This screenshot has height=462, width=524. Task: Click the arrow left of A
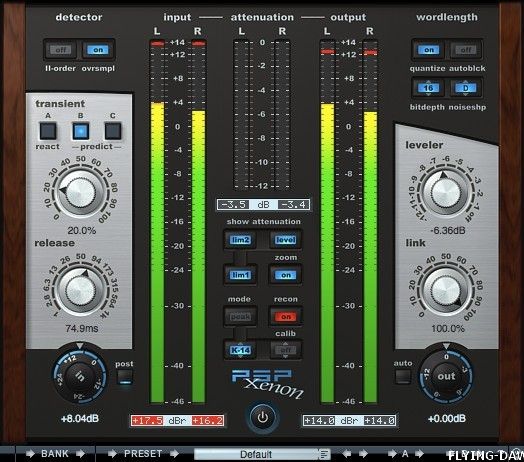click(x=392, y=454)
